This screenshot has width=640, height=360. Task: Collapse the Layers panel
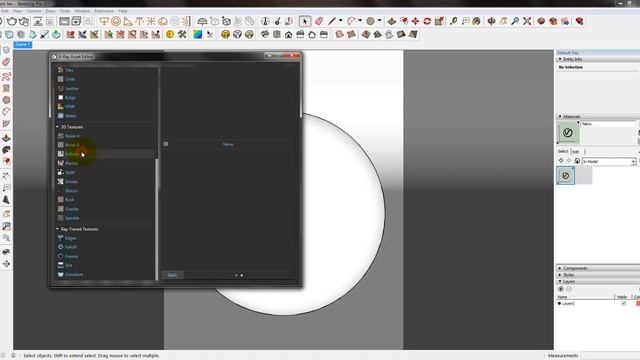pyautogui.click(x=560, y=281)
